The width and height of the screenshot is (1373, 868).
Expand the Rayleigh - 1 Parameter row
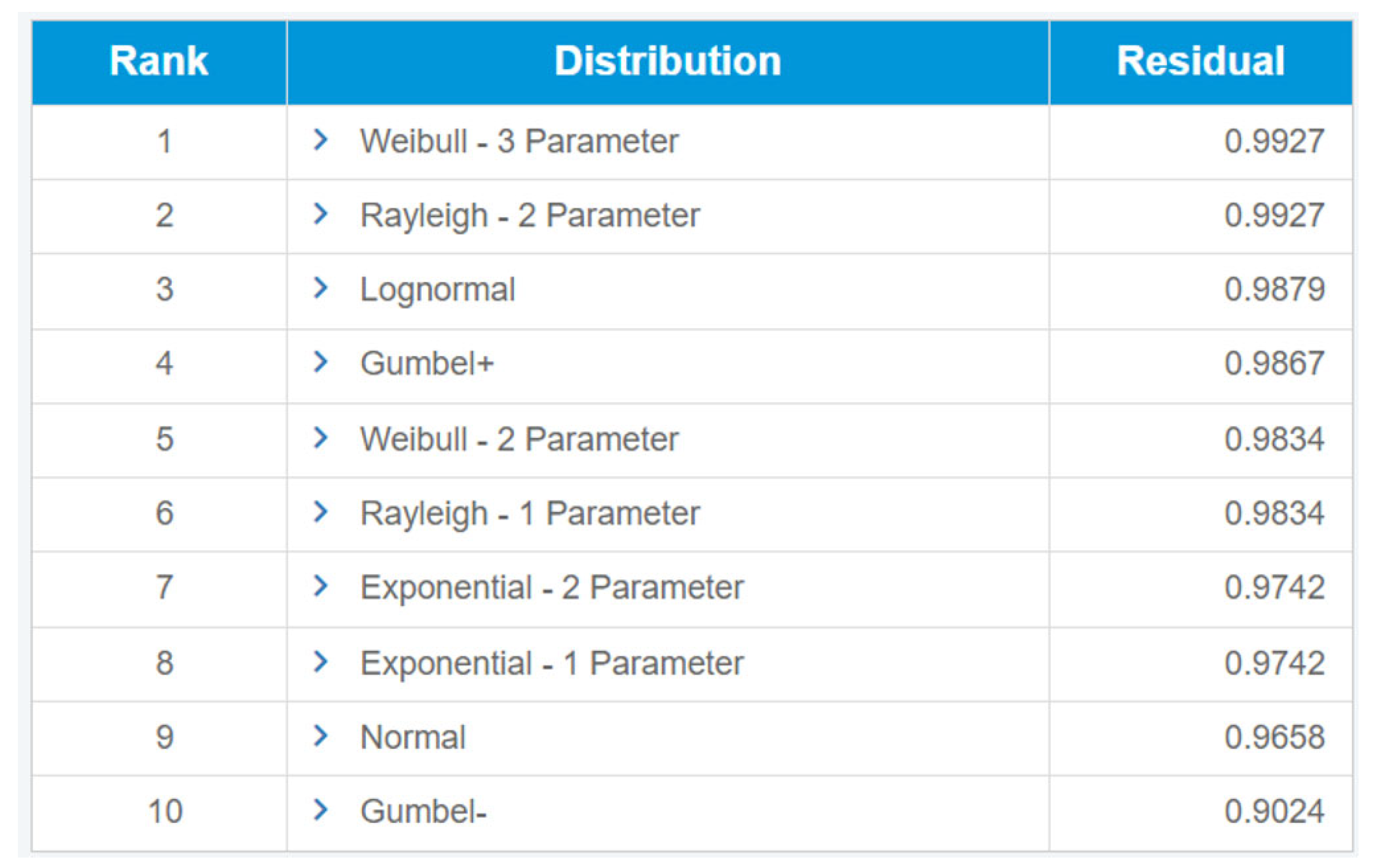(x=321, y=512)
